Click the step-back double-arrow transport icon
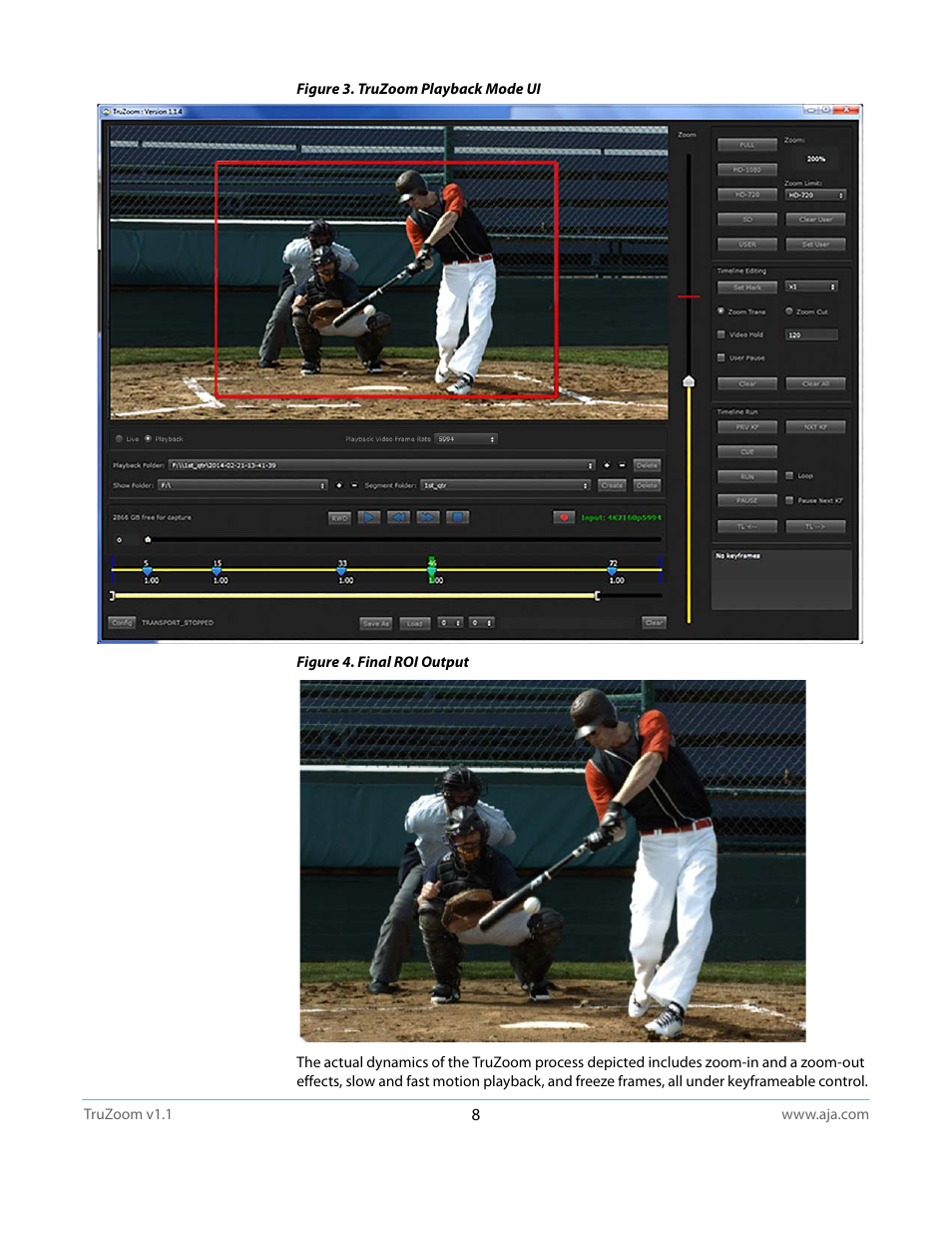Viewport: 952px width, 1233px height. [x=398, y=517]
